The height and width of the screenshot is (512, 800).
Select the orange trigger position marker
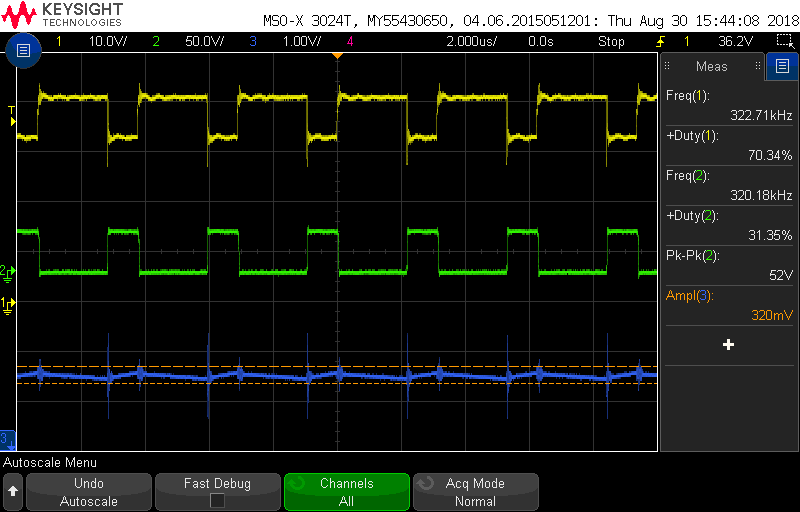[x=337, y=55]
